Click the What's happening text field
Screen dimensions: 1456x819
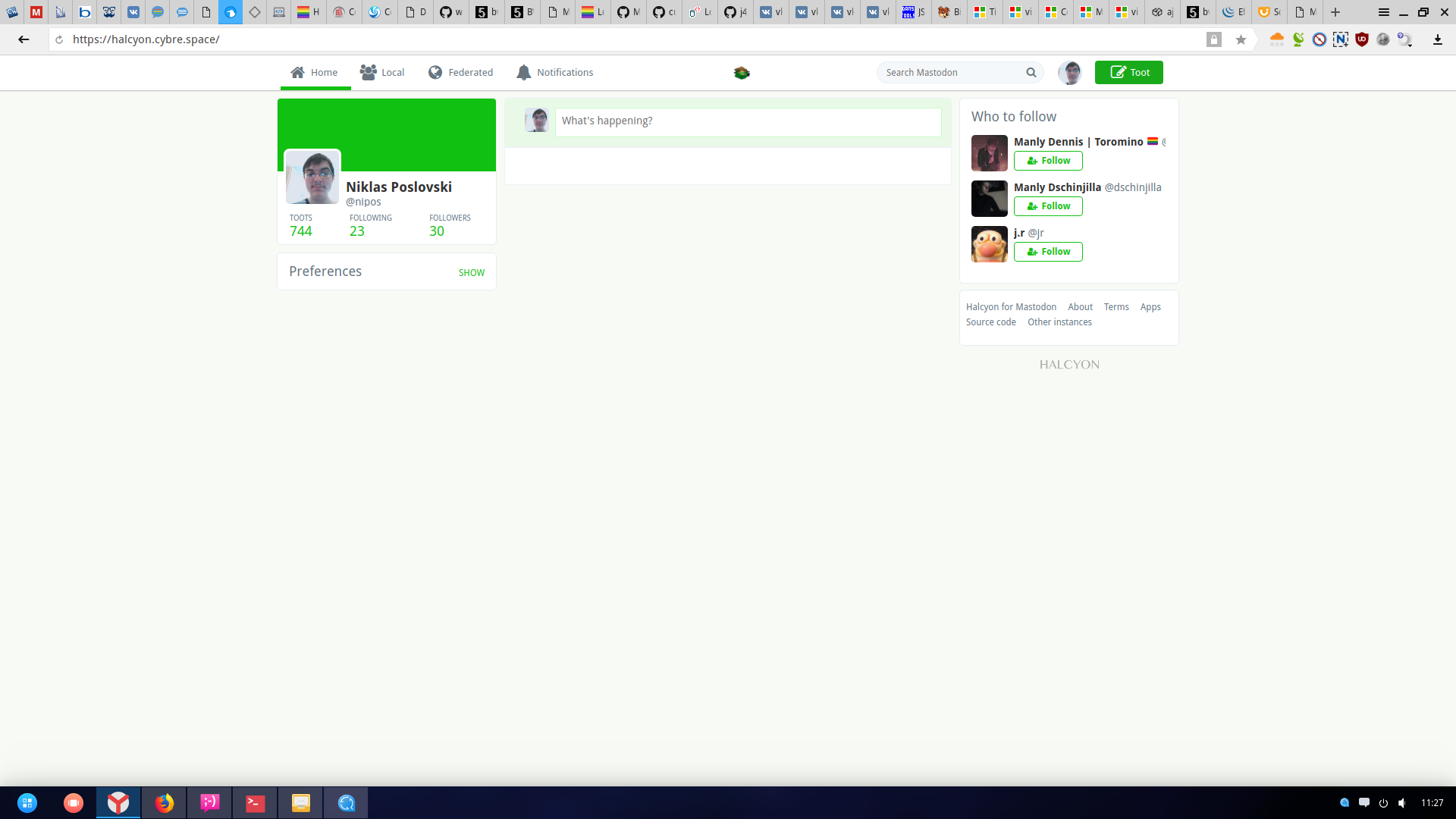click(748, 121)
